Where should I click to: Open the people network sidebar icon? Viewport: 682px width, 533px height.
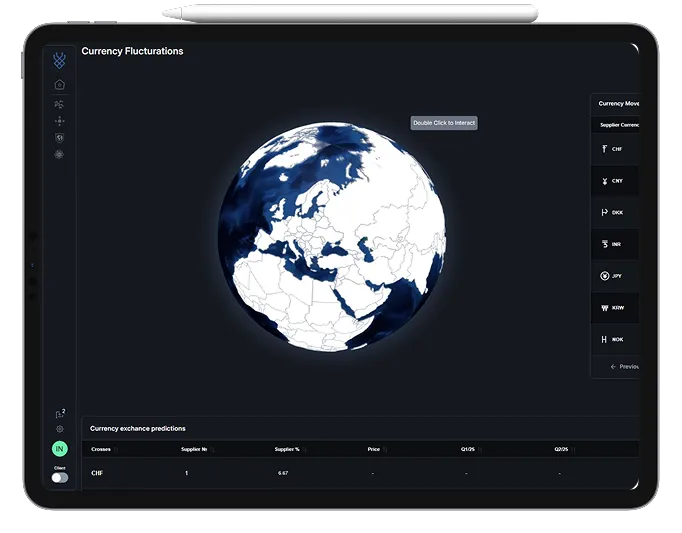[59, 104]
